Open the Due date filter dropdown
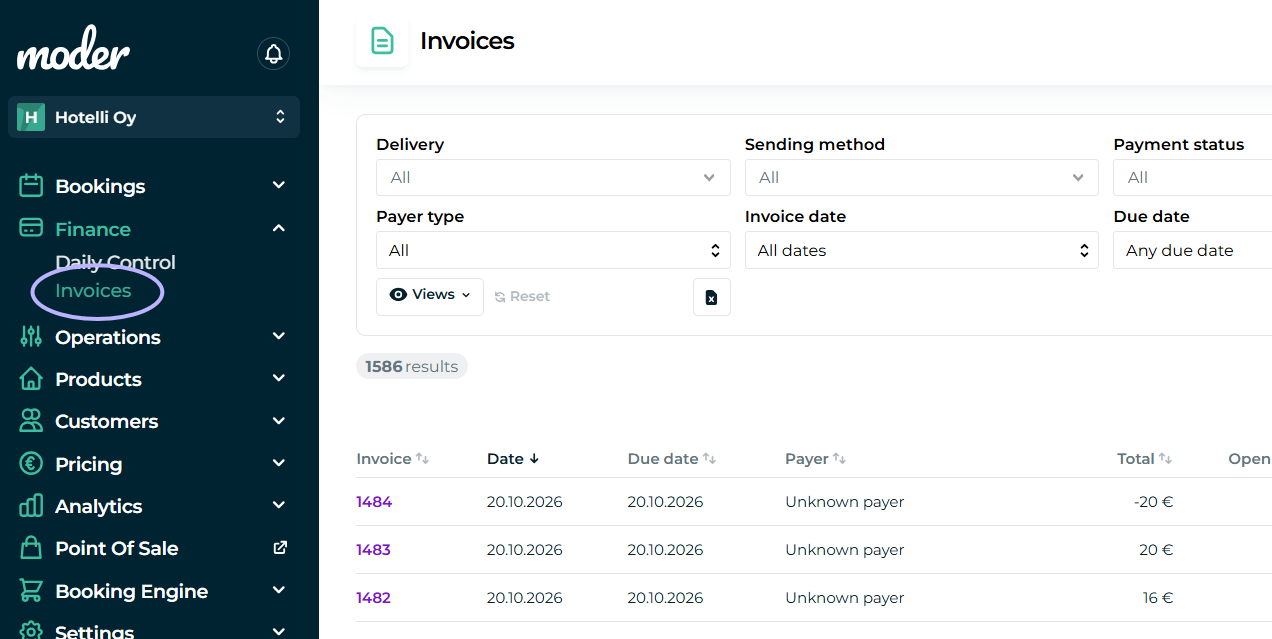 point(1192,250)
